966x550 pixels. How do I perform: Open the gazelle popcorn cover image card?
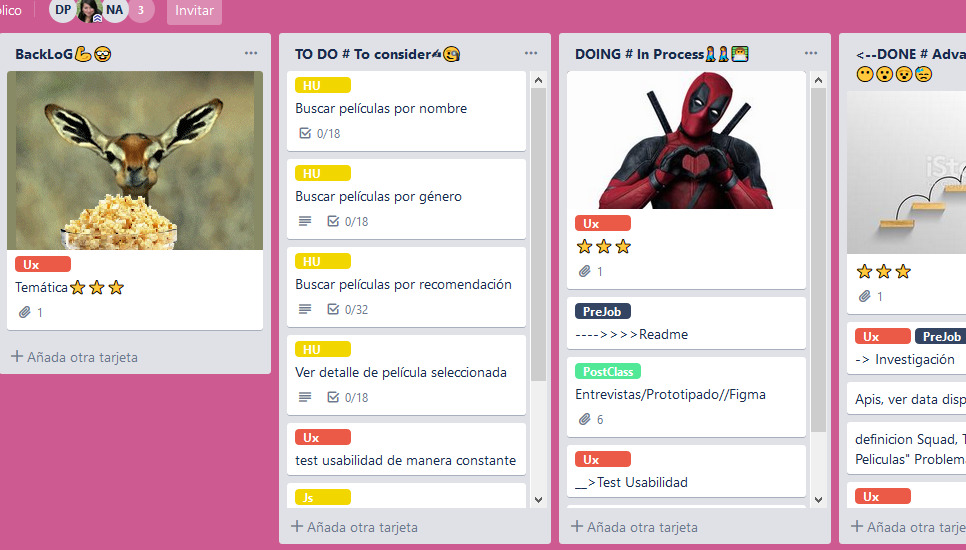135,160
